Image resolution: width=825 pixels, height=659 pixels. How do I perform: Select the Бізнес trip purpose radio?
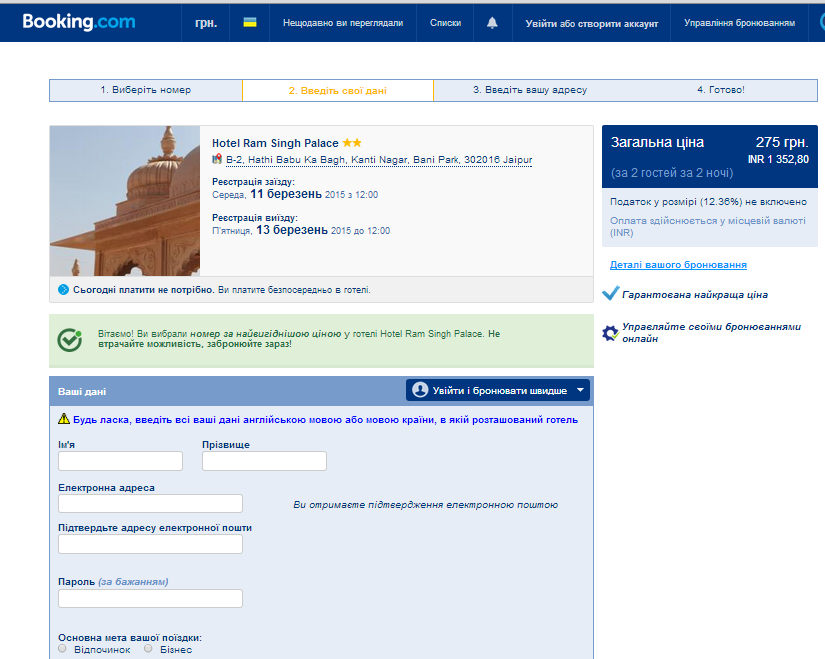pyautogui.click(x=148, y=648)
